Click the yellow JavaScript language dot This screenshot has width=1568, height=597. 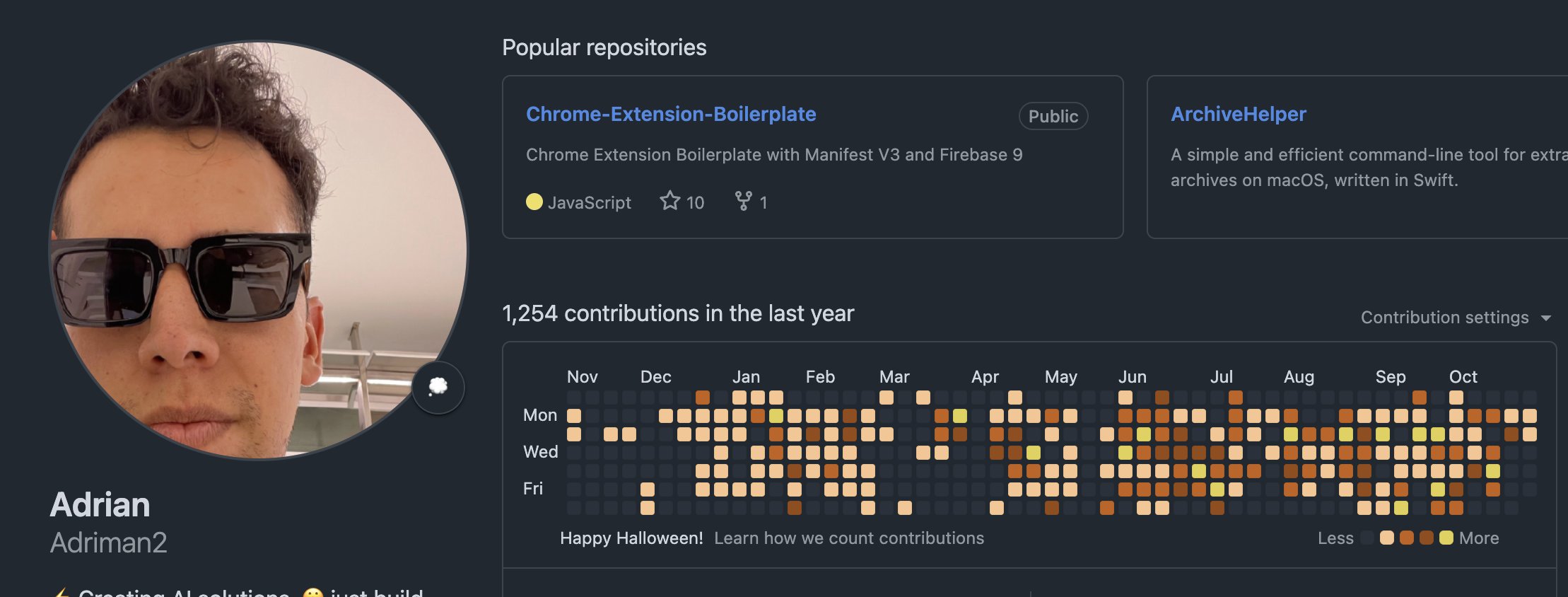click(534, 202)
